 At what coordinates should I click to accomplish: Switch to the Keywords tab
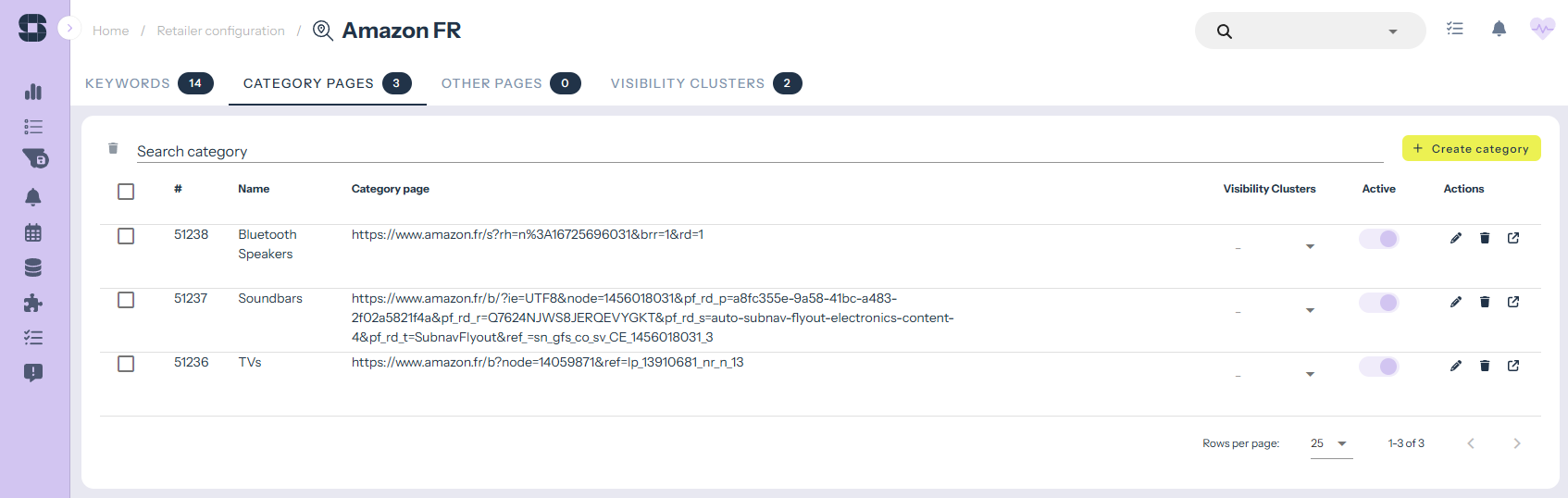(148, 83)
